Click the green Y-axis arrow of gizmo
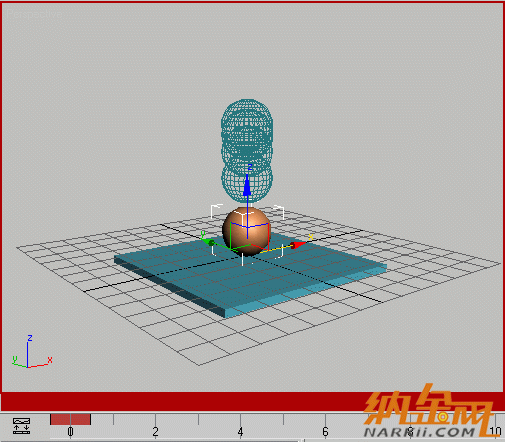The width and height of the screenshot is (505, 442). (x=209, y=242)
